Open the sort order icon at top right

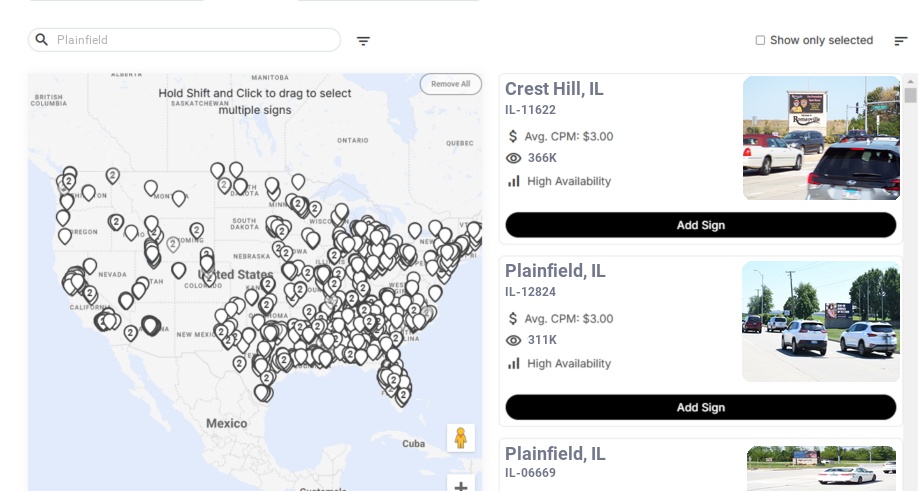(900, 41)
